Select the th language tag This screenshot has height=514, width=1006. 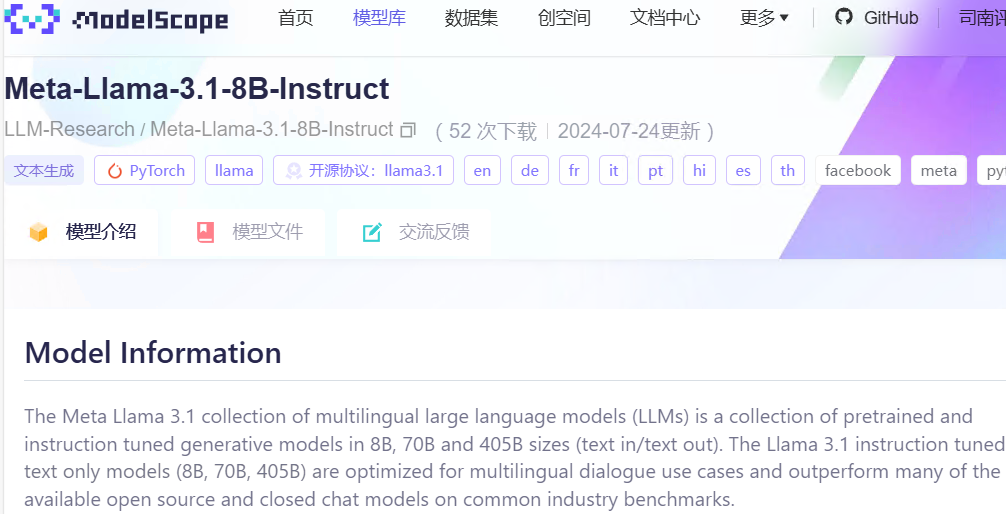pos(788,171)
